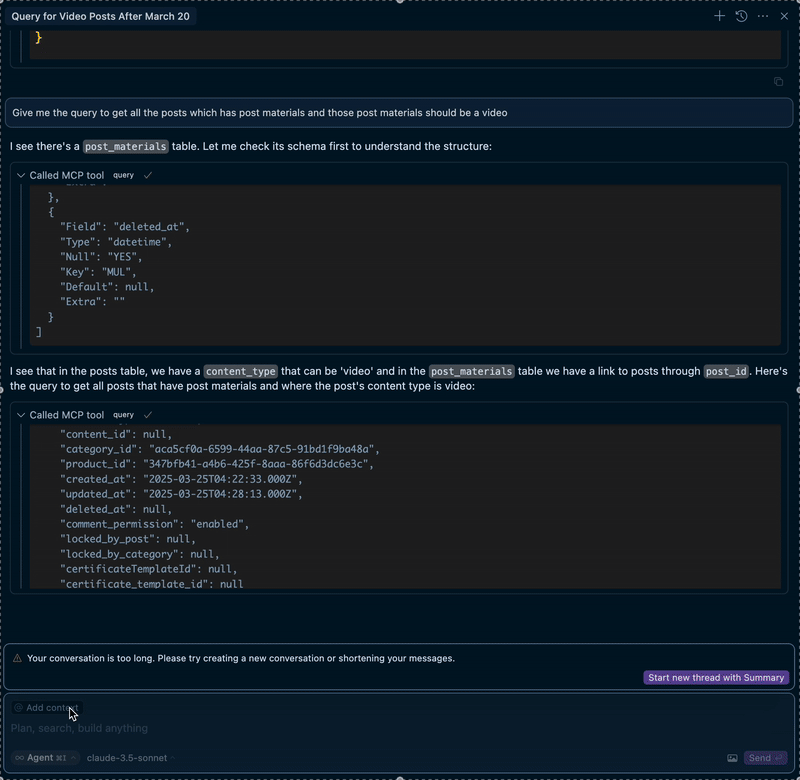Select the chat tab titled Query for Video Posts
Screen dimensions: 800x780
tap(103, 17)
